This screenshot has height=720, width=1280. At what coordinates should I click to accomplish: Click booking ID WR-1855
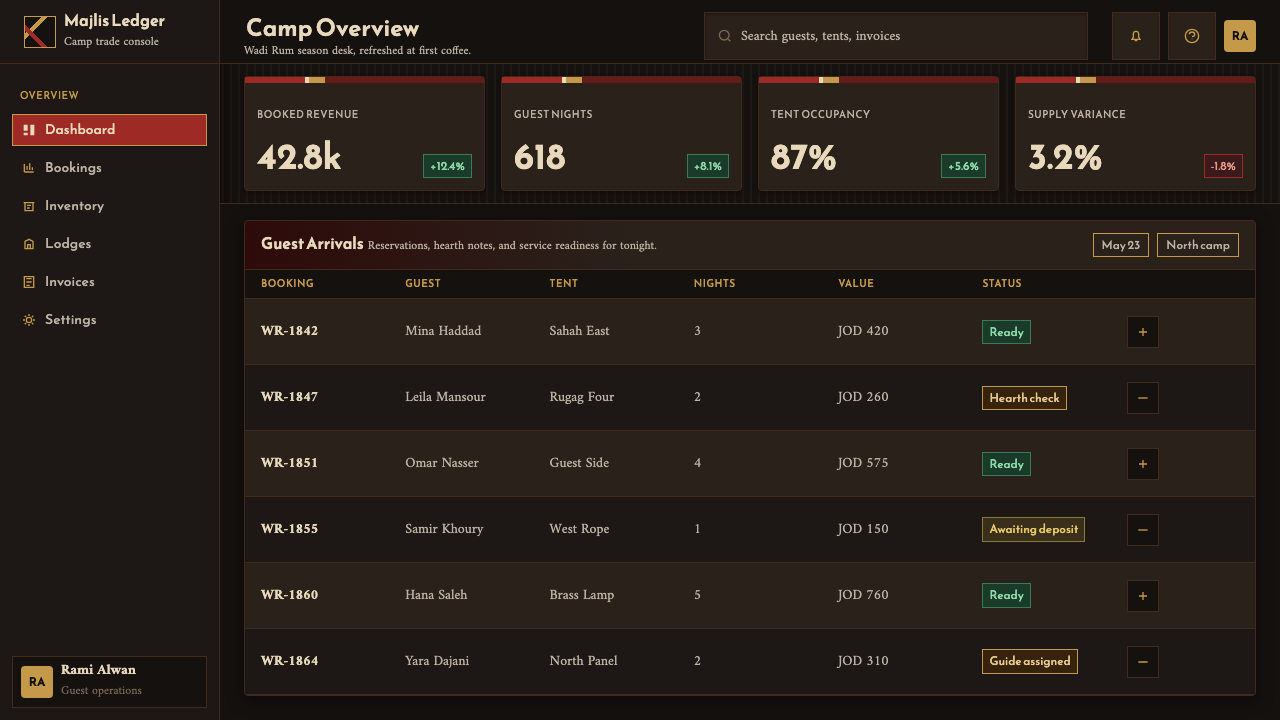point(289,529)
